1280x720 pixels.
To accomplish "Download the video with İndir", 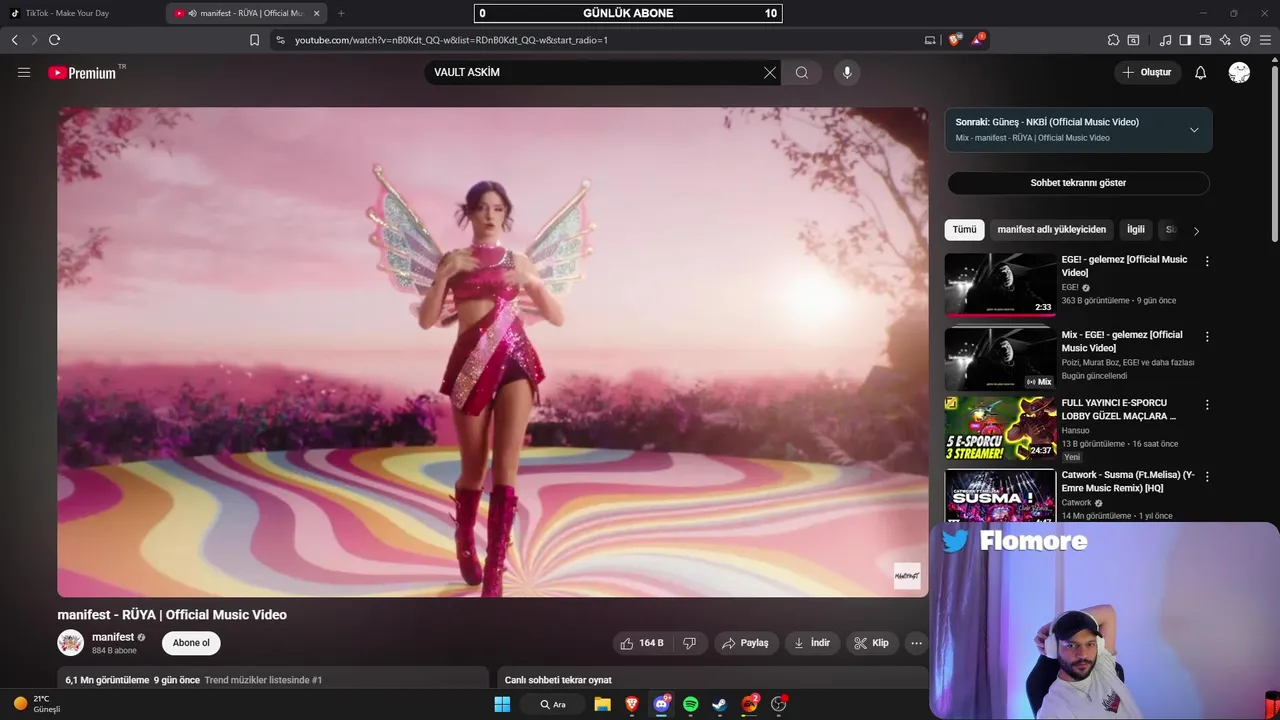I will (x=812, y=643).
